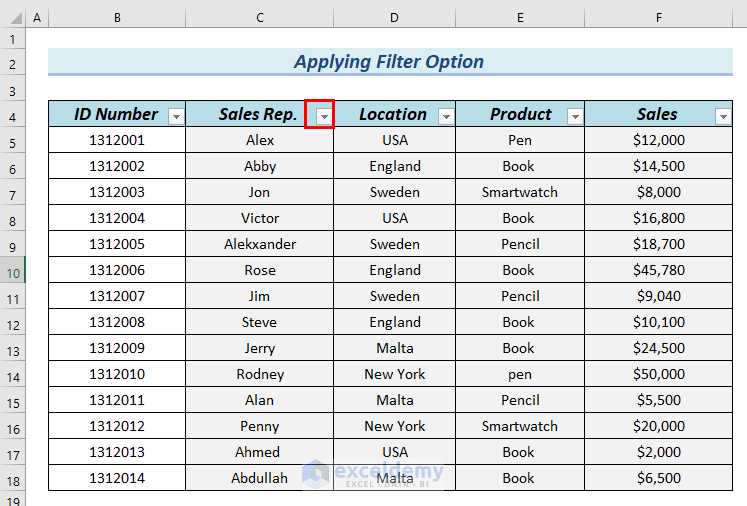Image resolution: width=747 pixels, height=506 pixels.
Task: Select row 10 header
Action: tap(12, 271)
